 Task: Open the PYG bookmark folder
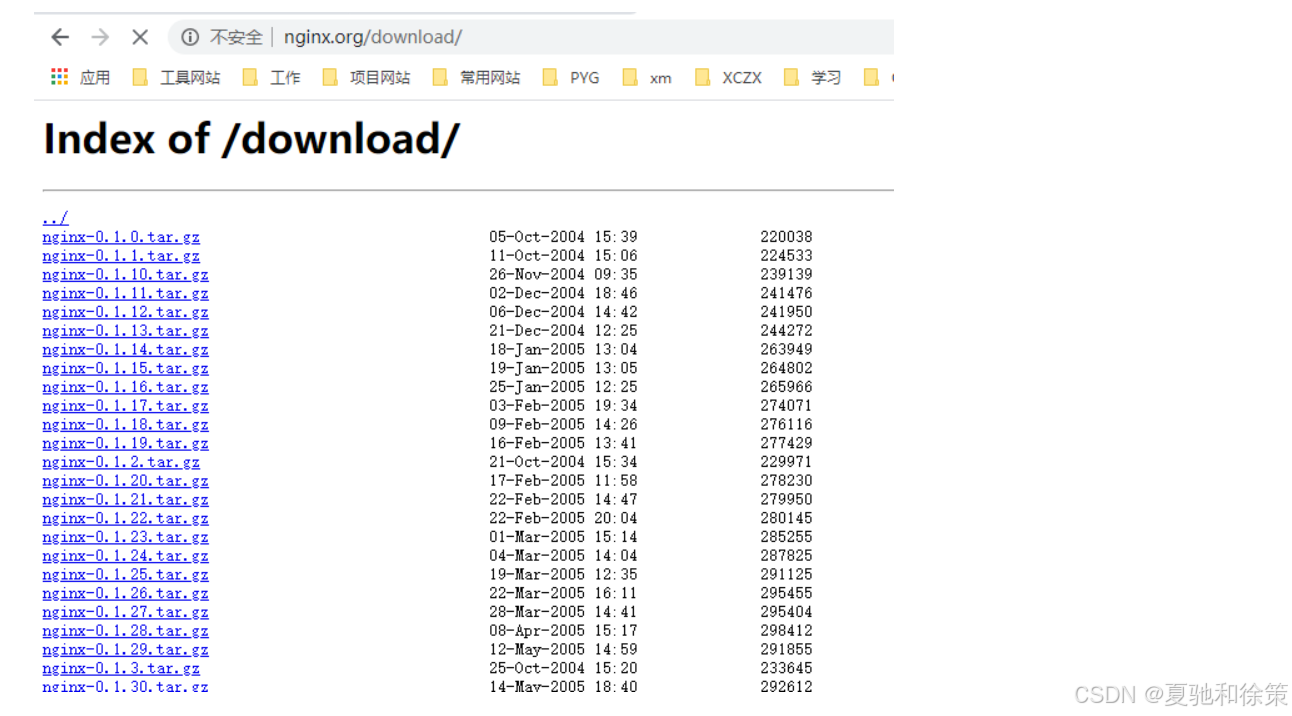pyautogui.click(x=571, y=77)
